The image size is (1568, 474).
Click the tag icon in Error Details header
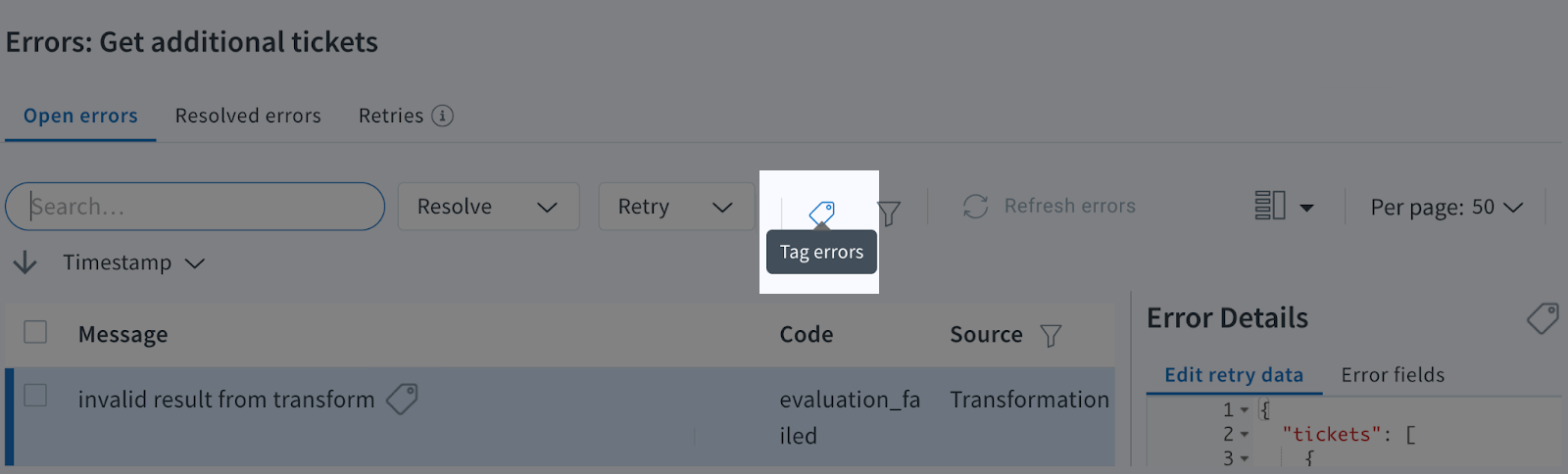point(1543,318)
